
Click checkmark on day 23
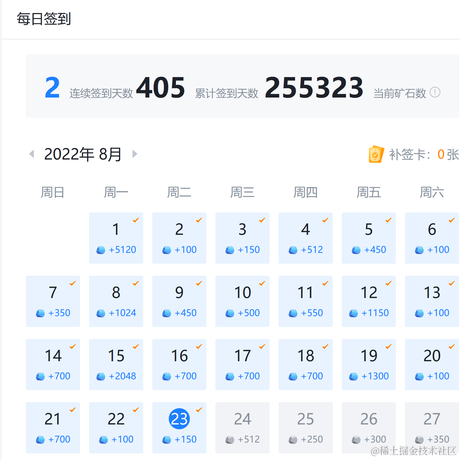[199, 410]
